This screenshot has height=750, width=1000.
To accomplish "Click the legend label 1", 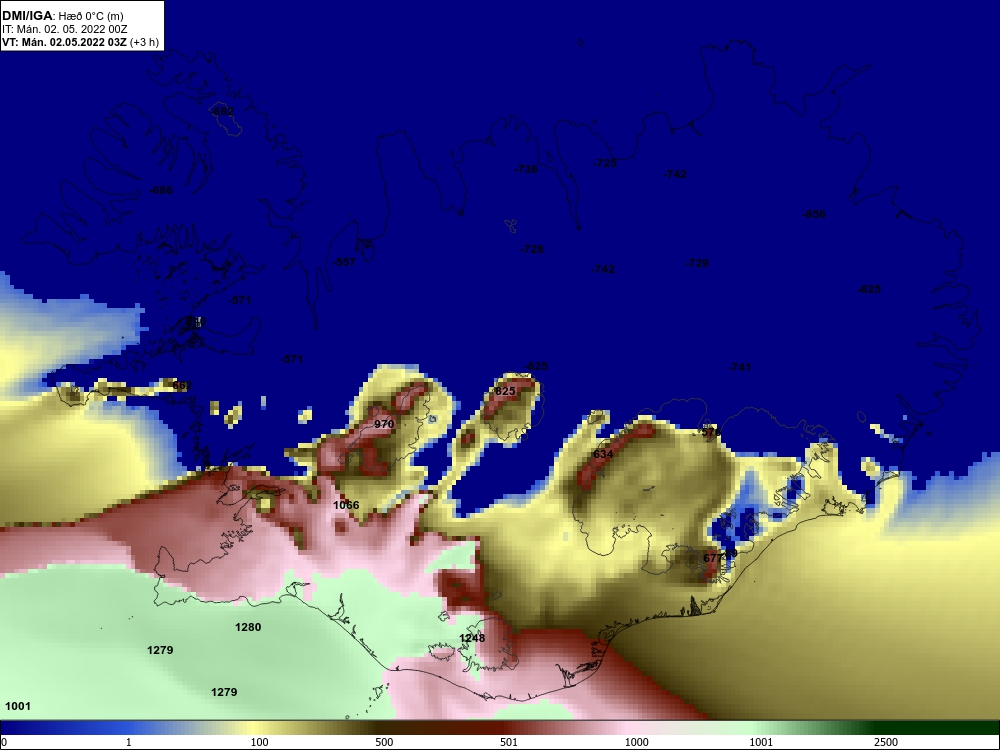I will pyautogui.click(x=129, y=742).
